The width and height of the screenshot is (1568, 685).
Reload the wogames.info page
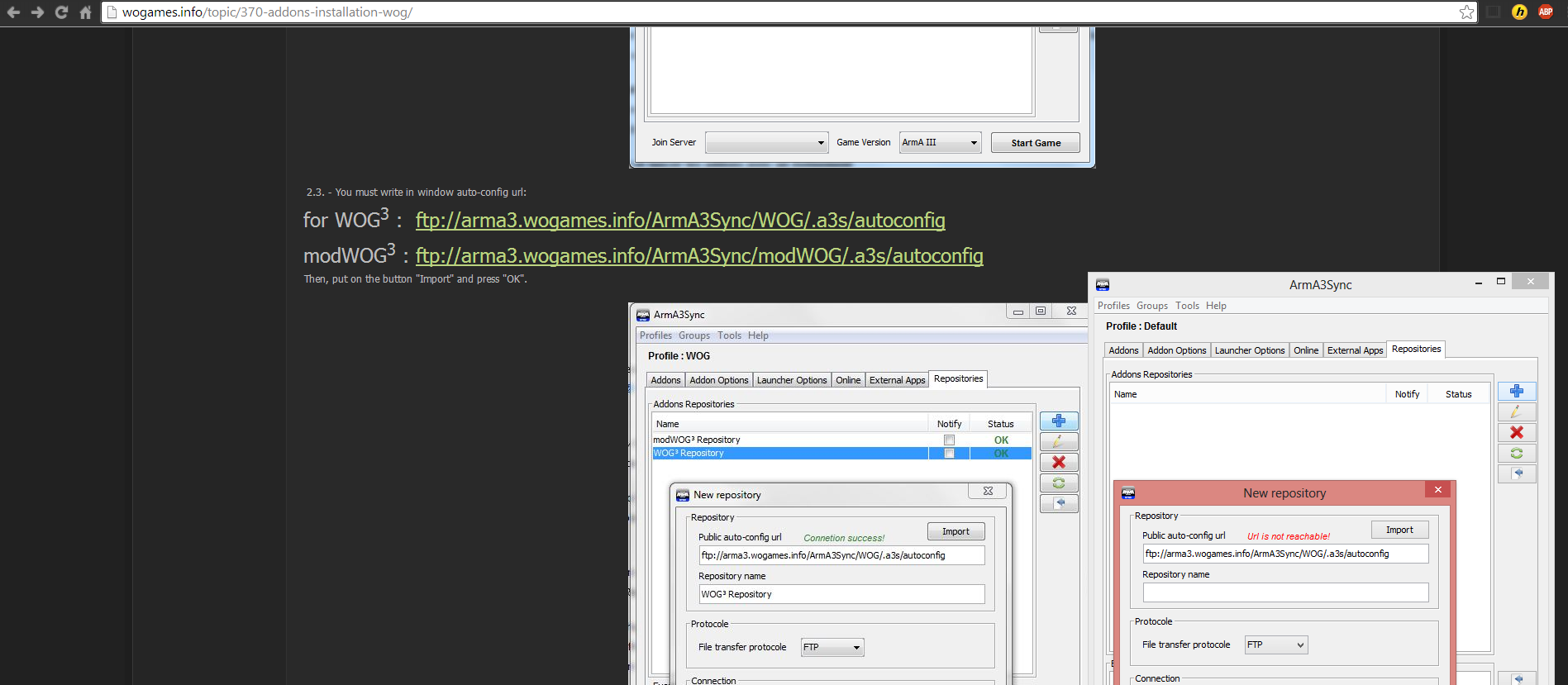coord(61,12)
